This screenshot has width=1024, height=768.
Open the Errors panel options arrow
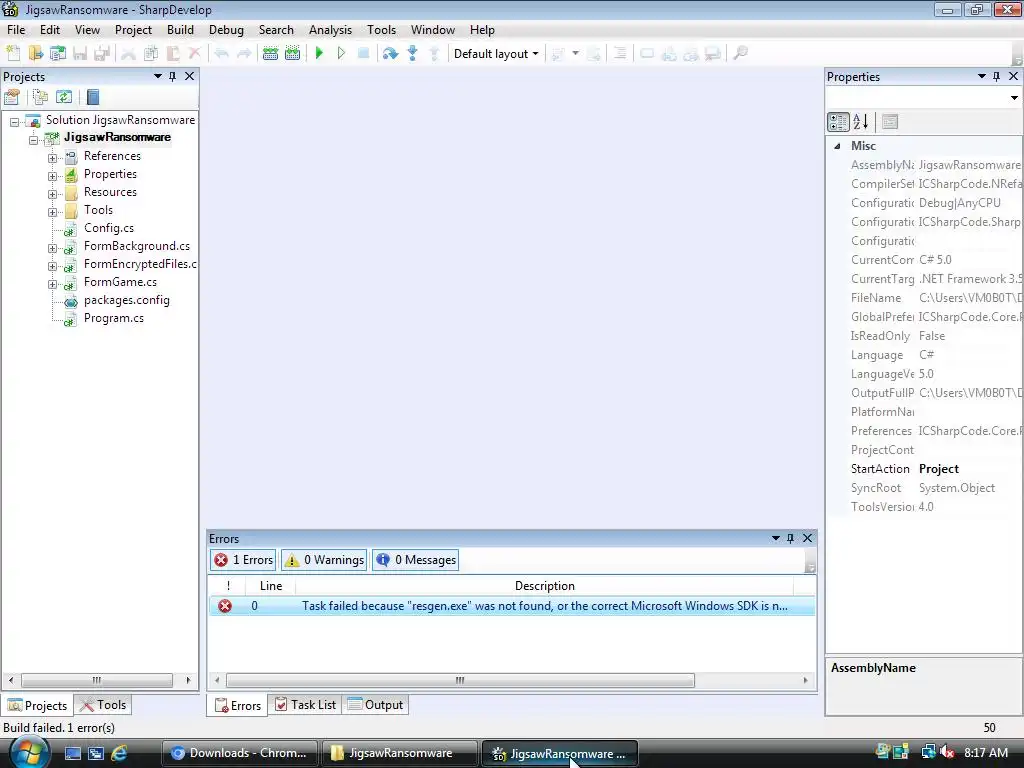(775, 538)
